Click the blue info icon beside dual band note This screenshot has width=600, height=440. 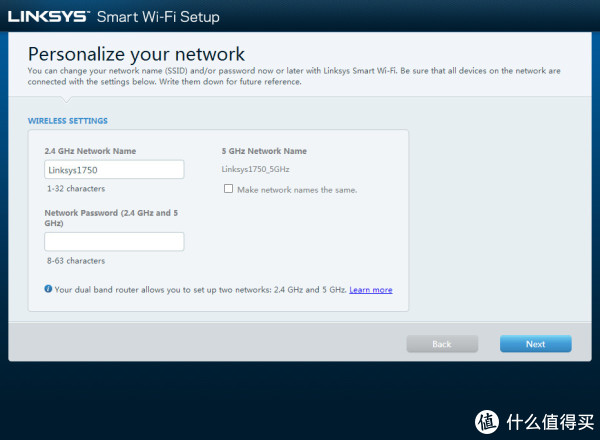(x=48, y=289)
